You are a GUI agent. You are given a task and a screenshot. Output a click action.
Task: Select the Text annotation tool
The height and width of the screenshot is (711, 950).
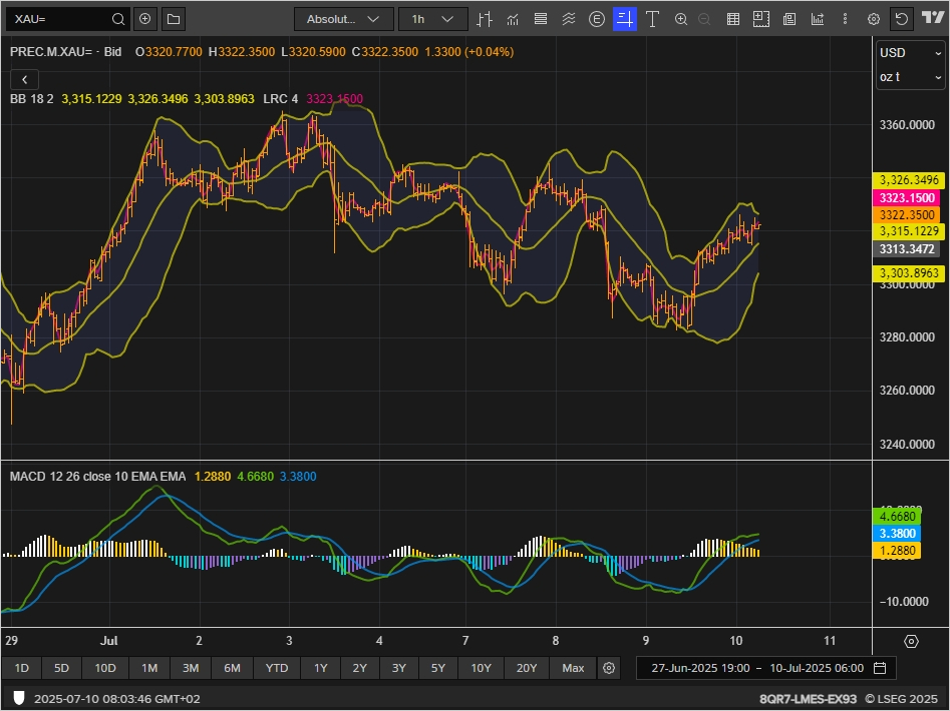[653, 19]
